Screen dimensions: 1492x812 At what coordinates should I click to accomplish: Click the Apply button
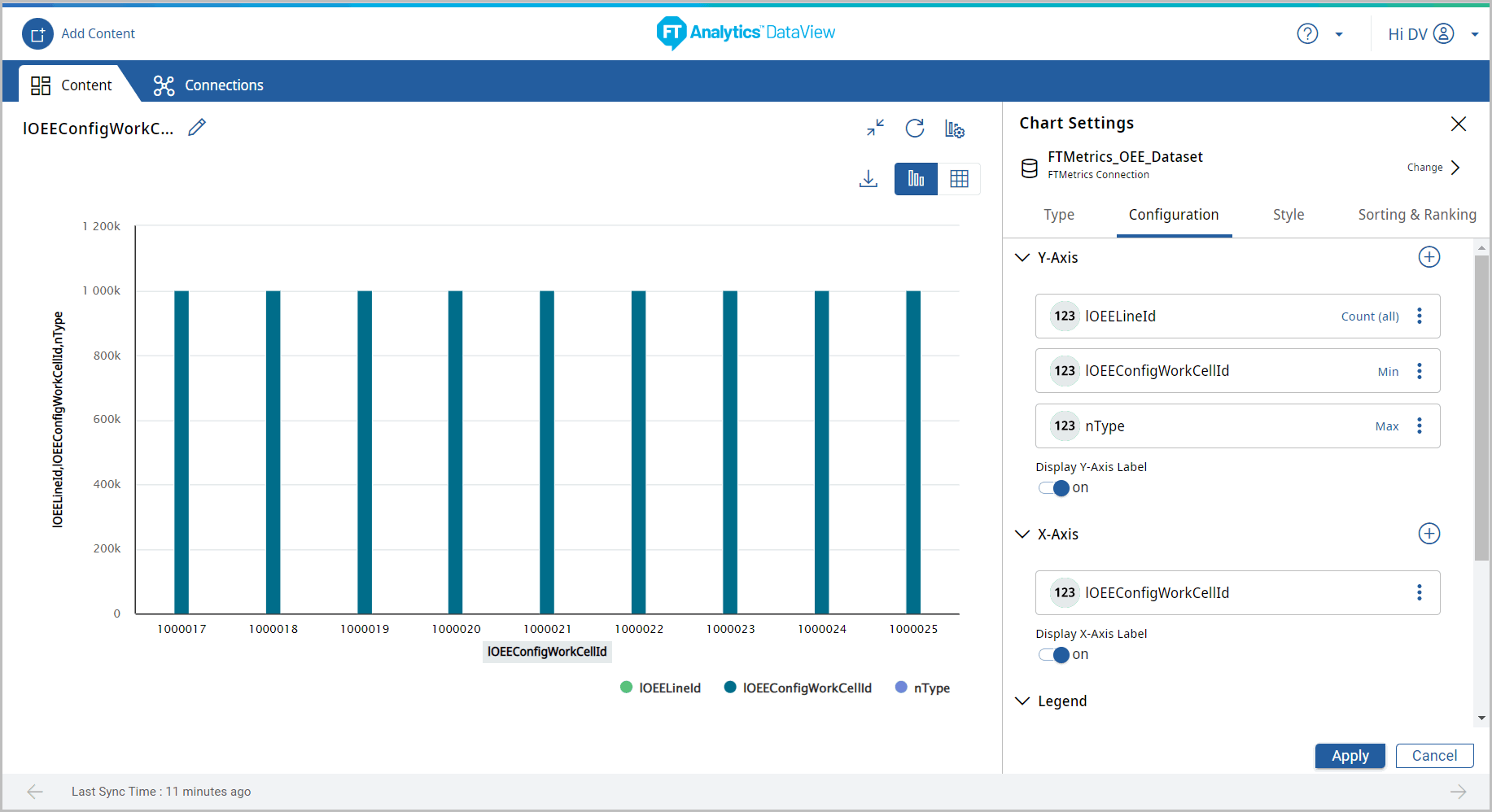(x=1350, y=756)
